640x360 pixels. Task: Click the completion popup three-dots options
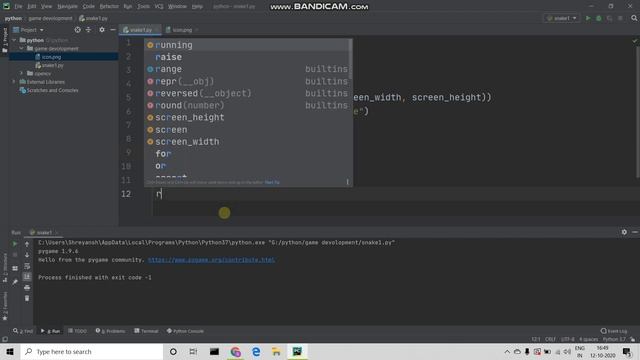[347, 182]
